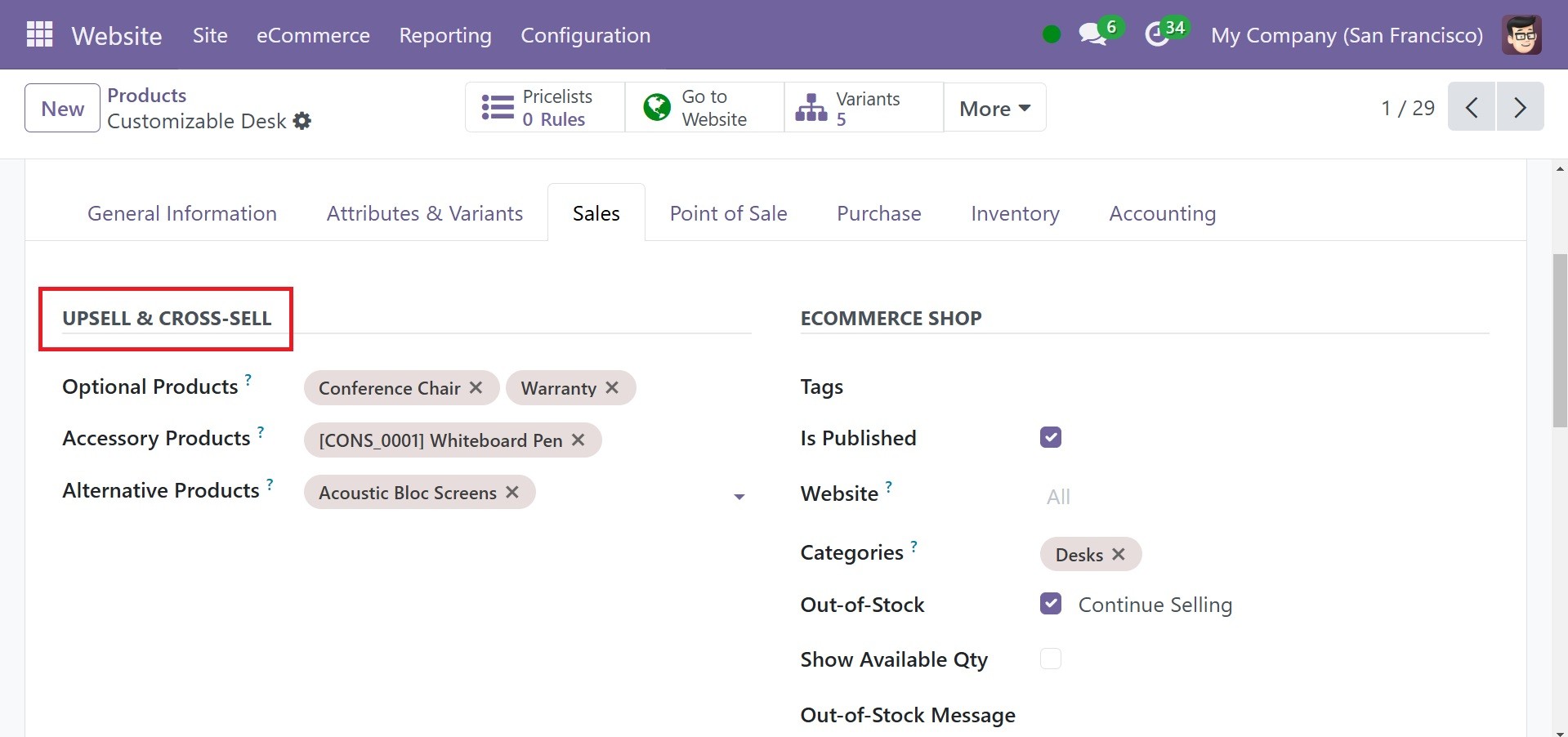Expand the More actions dropdown
This screenshot has width=1568, height=737.
[994, 107]
